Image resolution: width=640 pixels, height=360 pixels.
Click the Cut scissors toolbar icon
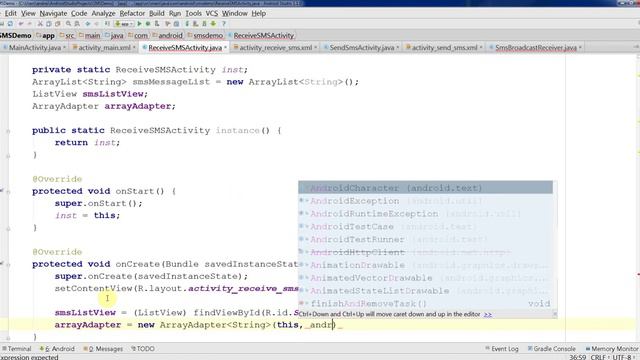point(40,24)
